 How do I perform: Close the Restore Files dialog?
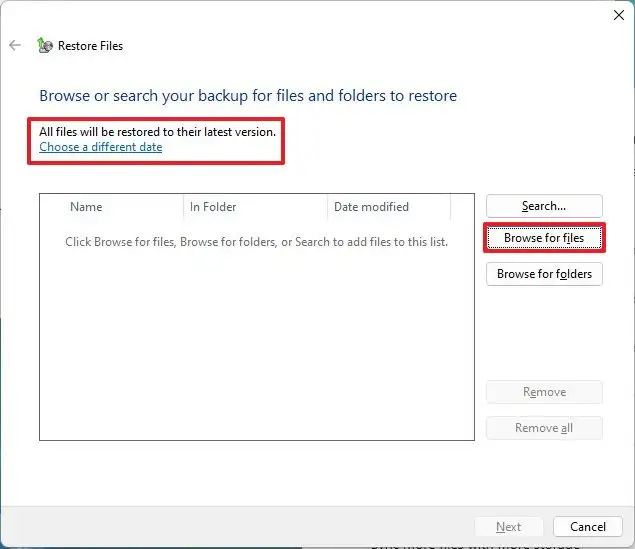pos(618,15)
